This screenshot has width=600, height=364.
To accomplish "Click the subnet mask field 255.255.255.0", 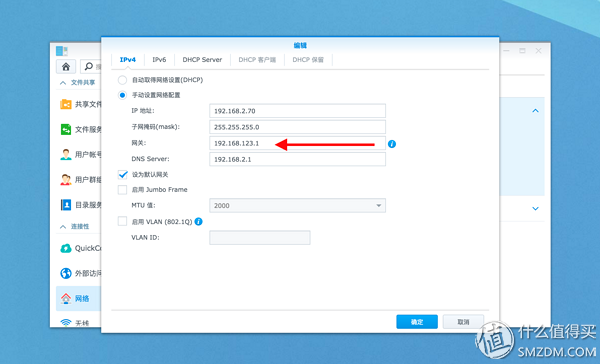I will 297,127.
